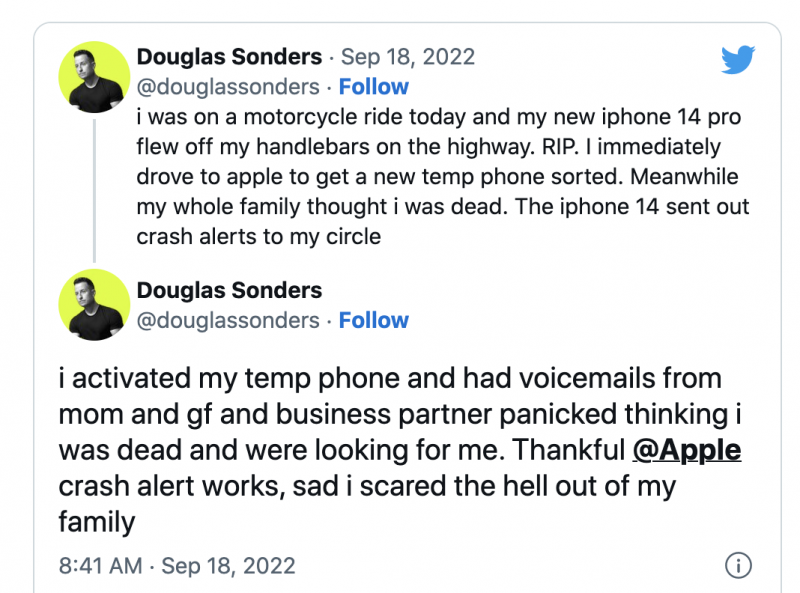Click the word 'family' ending the reply
The width and height of the screenshot is (800, 593).
coord(97,522)
